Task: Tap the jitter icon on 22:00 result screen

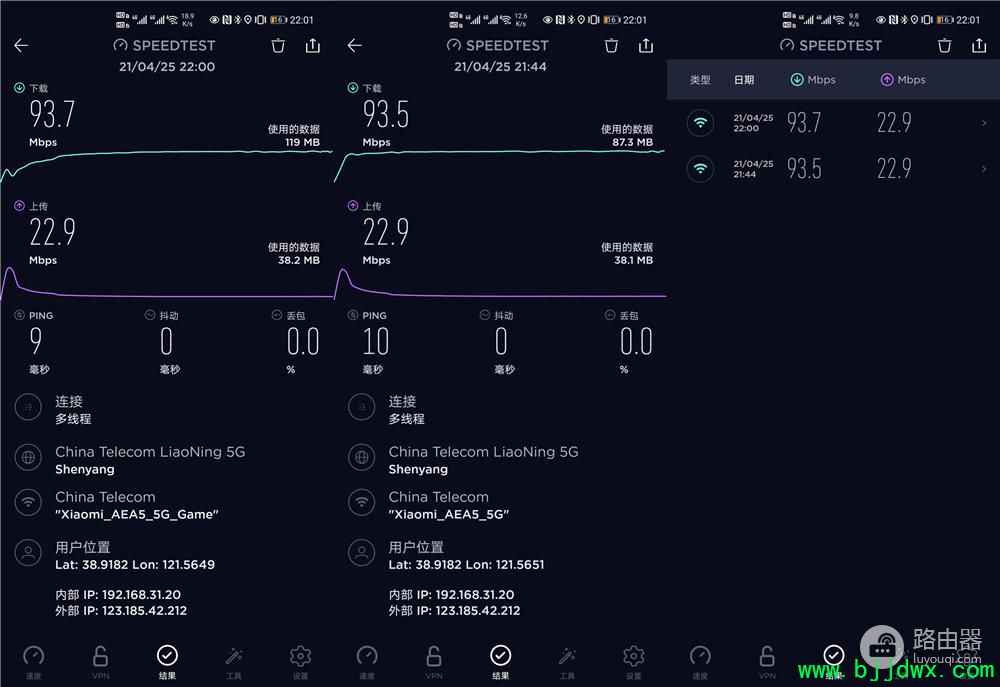Action: tap(150, 315)
